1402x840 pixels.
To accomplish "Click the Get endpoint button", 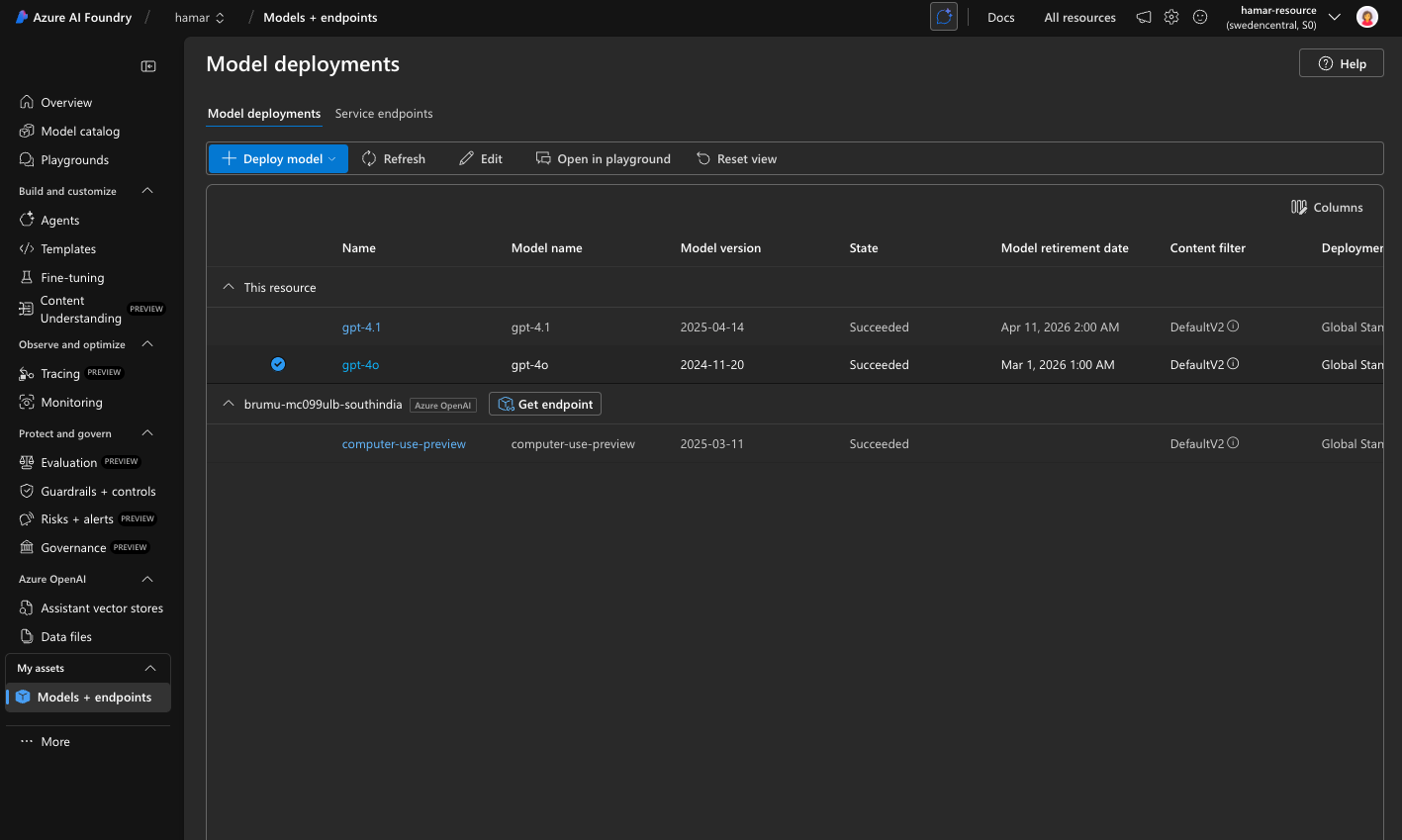I will [x=545, y=404].
